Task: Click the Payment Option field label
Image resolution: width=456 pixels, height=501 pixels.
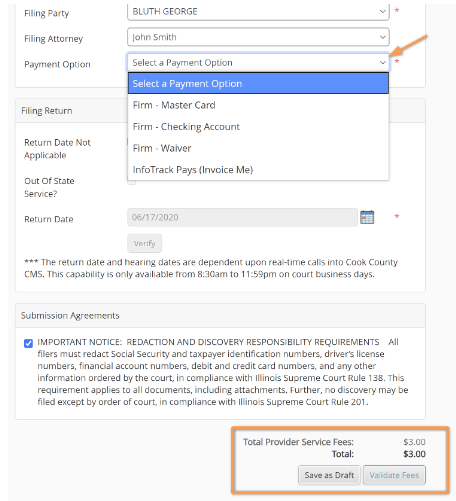Action: tap(57, 64)
